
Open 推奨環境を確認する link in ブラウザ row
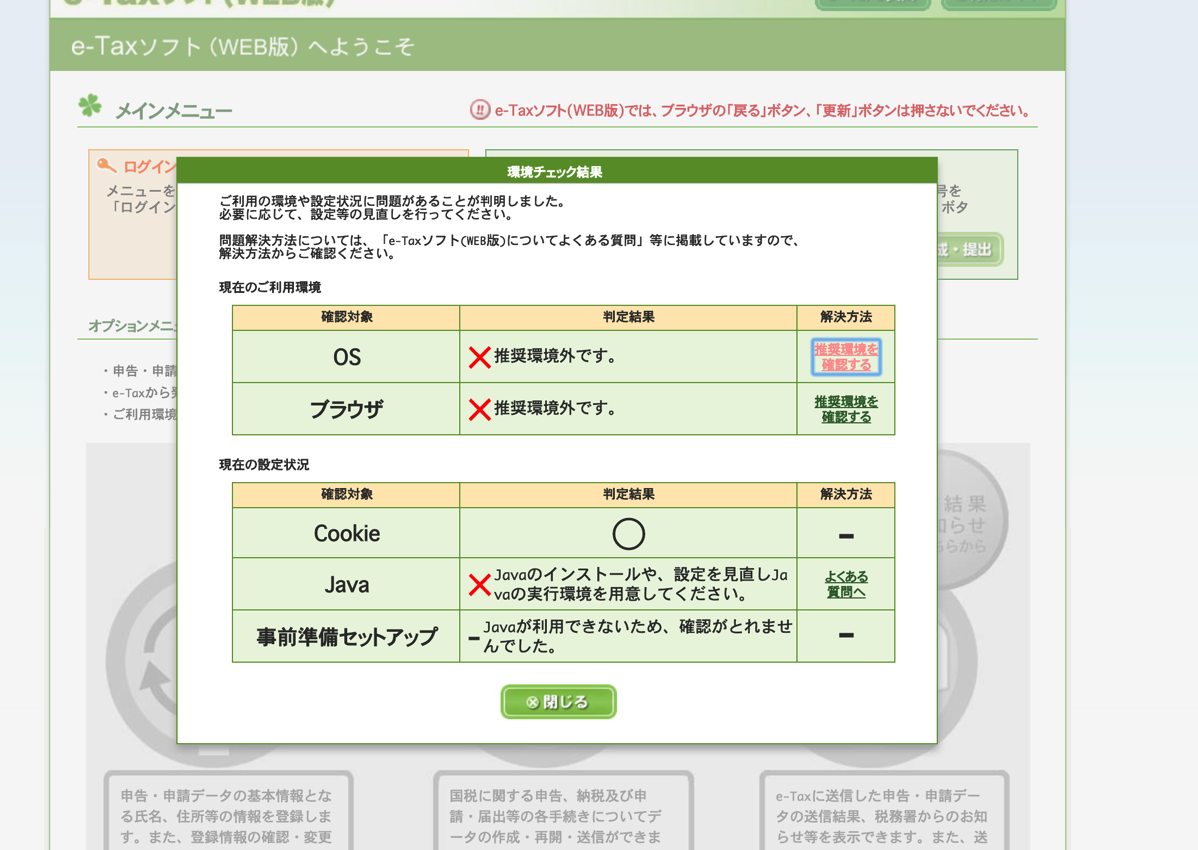(846, 409)
